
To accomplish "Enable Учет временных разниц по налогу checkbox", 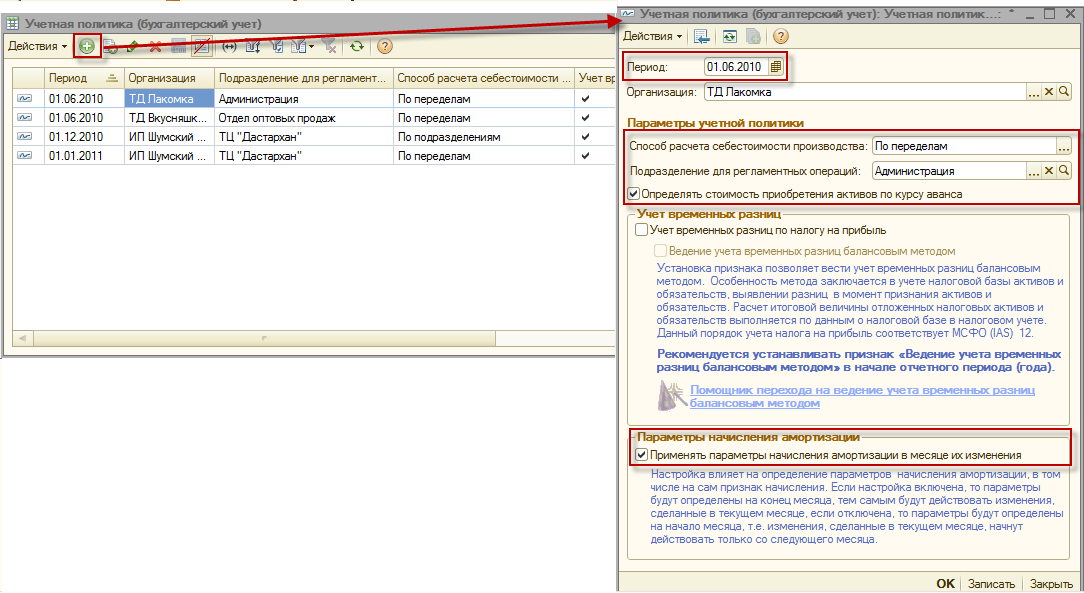I will [642, 230].
